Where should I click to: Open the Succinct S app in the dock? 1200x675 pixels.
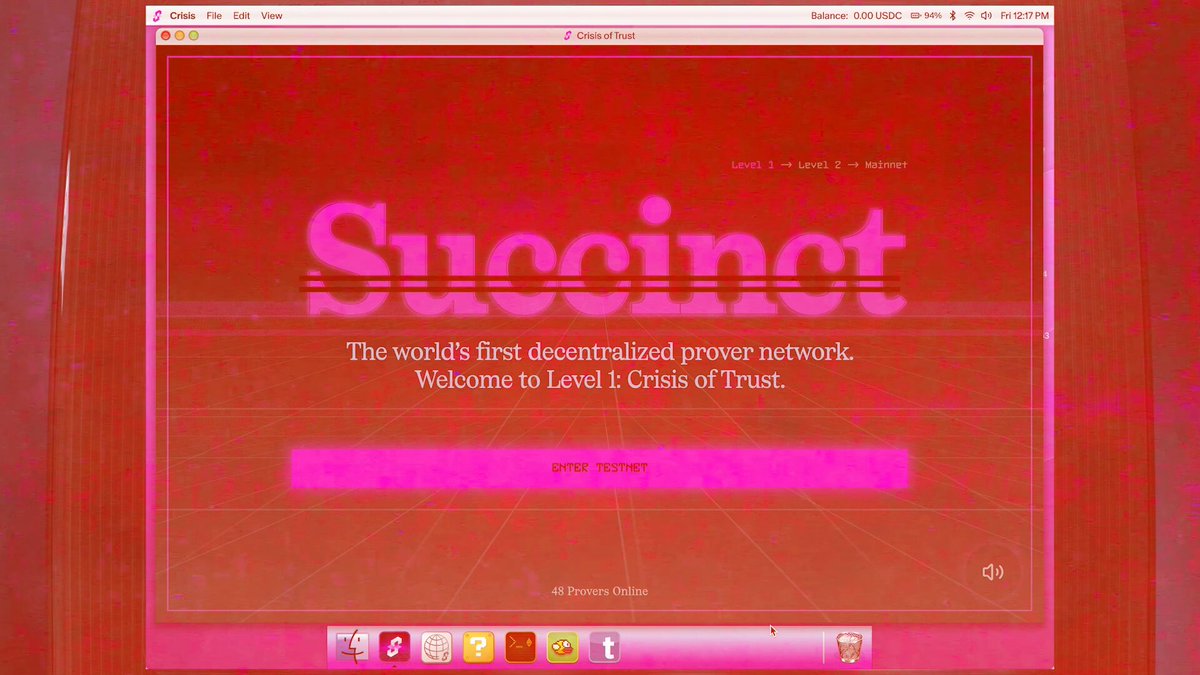click(394, 647)
